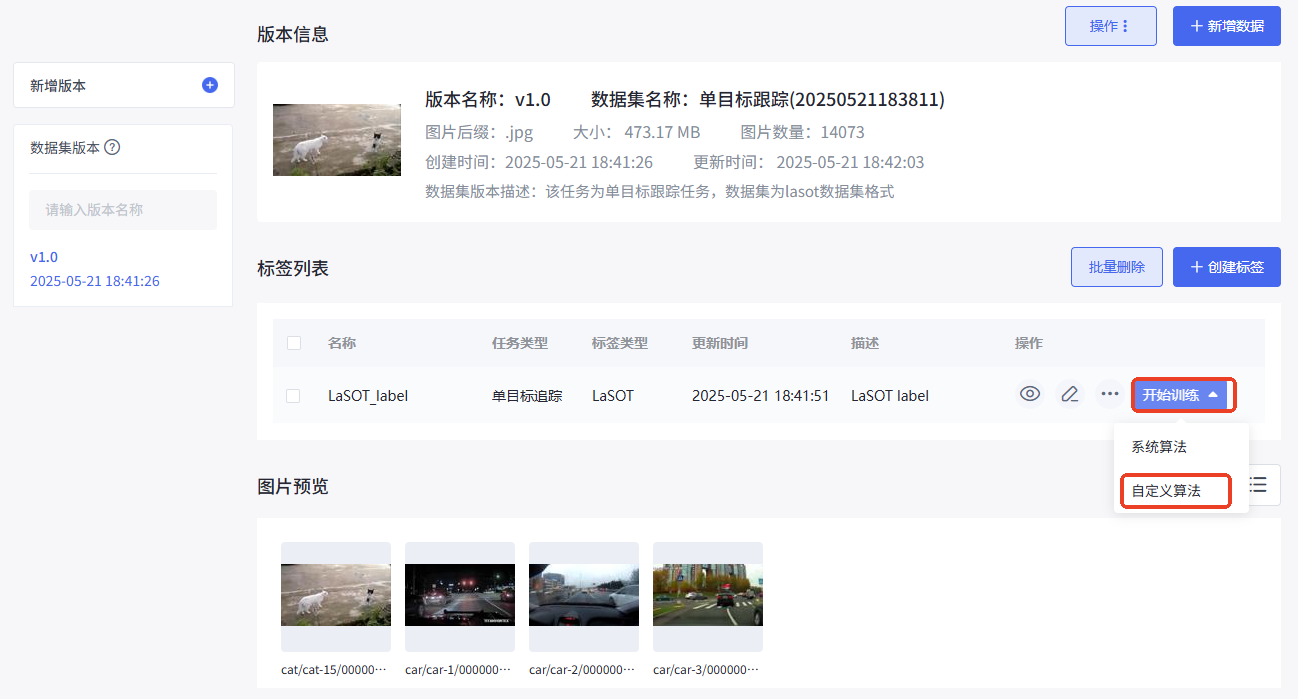The height and width of the screenshot is (699, 1298).
Task: Click the 创建标签 button
Action: pos(1227,267)
